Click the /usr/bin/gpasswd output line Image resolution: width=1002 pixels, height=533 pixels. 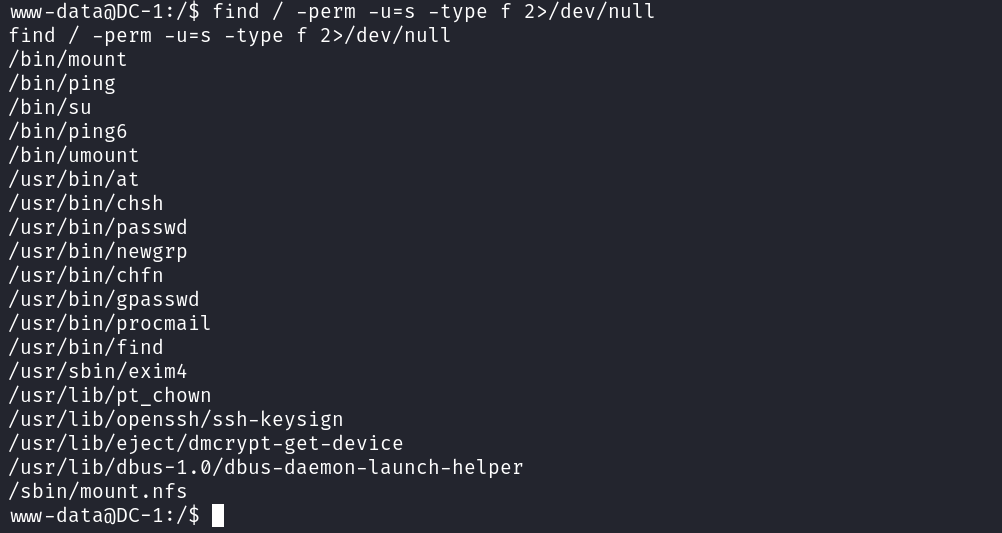104,299
